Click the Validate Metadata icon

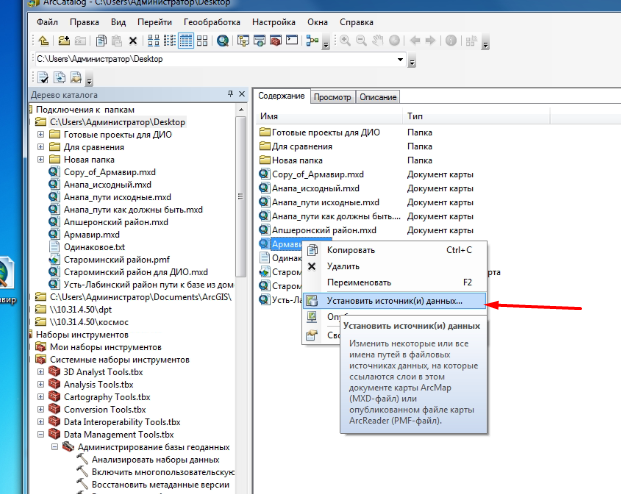43,77
